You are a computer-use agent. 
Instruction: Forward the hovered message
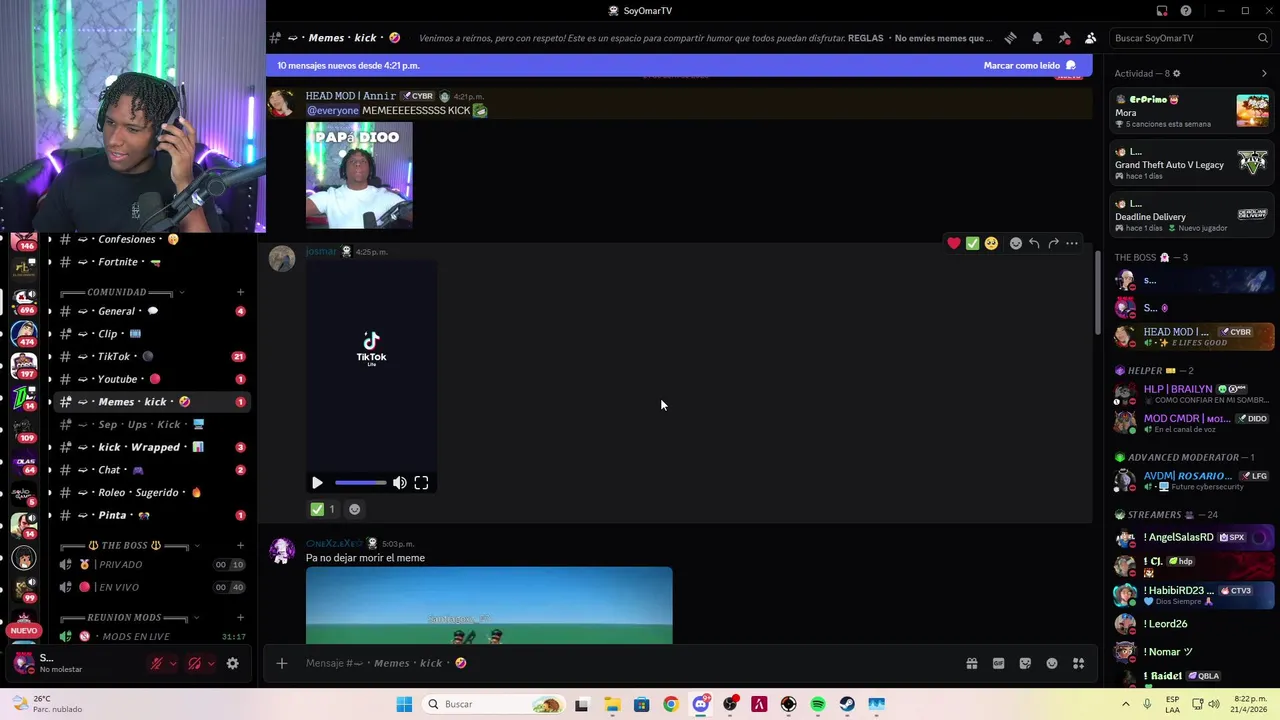pyautogui.click(x=1053, y=243)
